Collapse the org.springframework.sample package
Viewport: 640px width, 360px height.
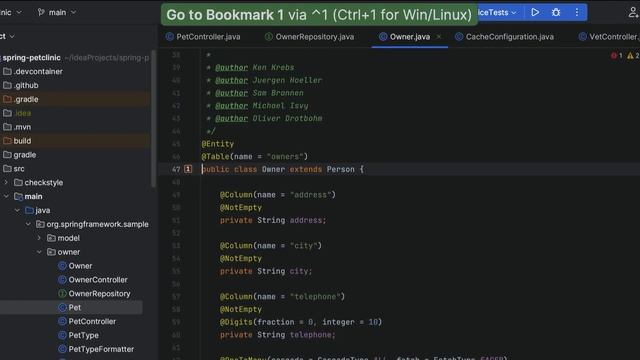click(x=28, y=224)
